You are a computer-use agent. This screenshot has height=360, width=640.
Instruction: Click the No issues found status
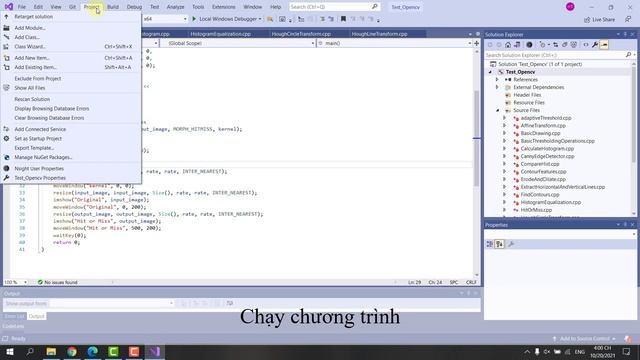click(57, 282)
